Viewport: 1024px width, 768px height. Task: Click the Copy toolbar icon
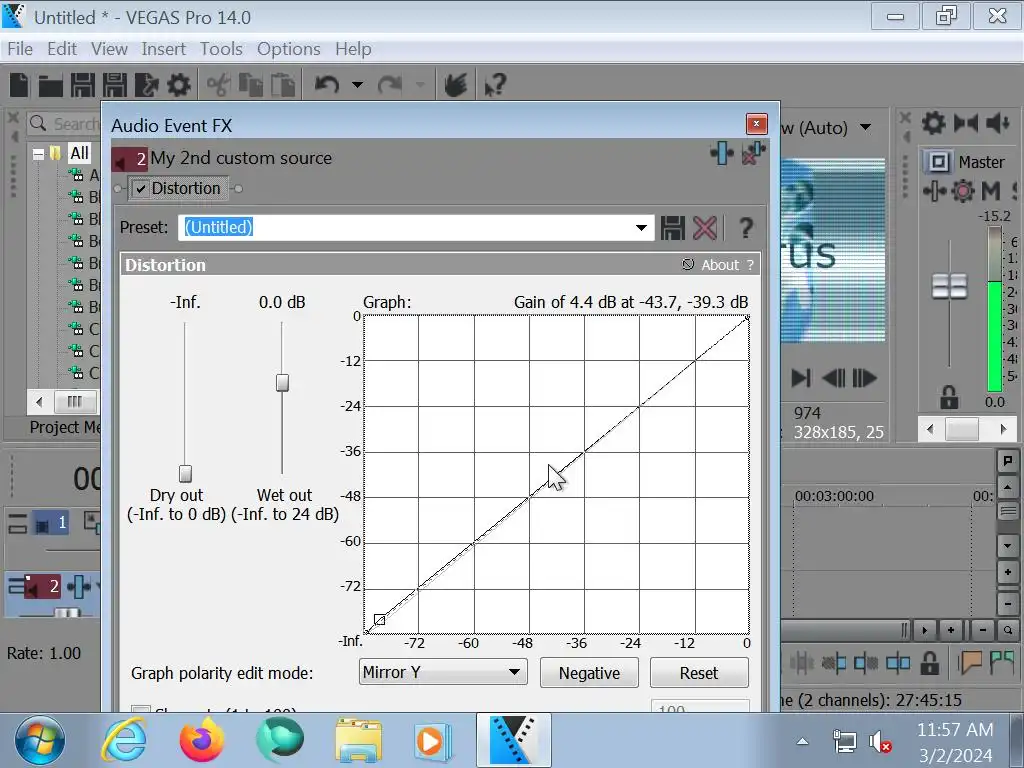[x=251, y=85]
